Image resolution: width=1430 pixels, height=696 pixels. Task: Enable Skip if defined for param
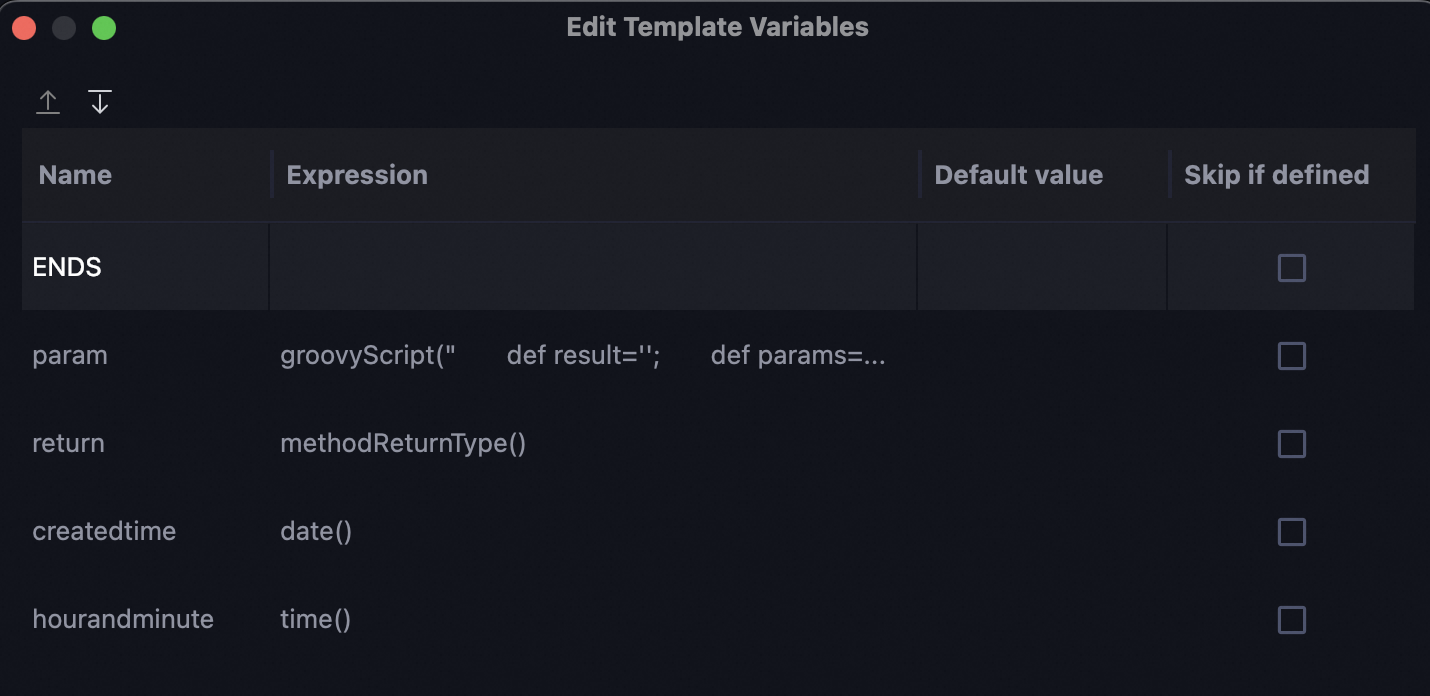(x=1291, y=356)
